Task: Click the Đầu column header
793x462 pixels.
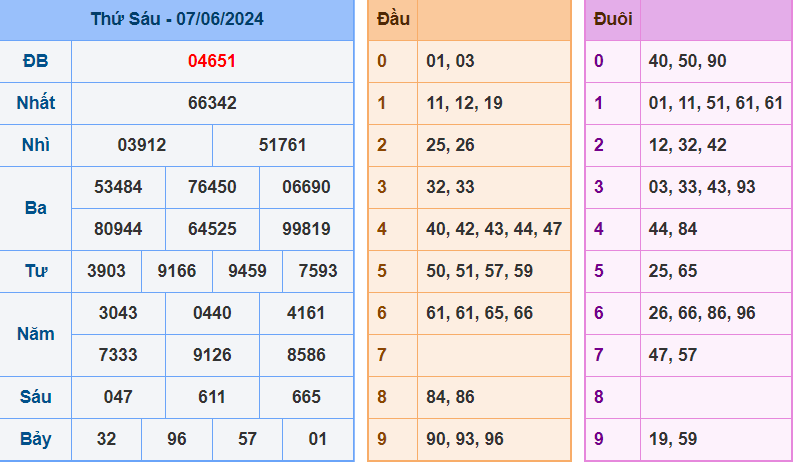Action: point(393,19)
